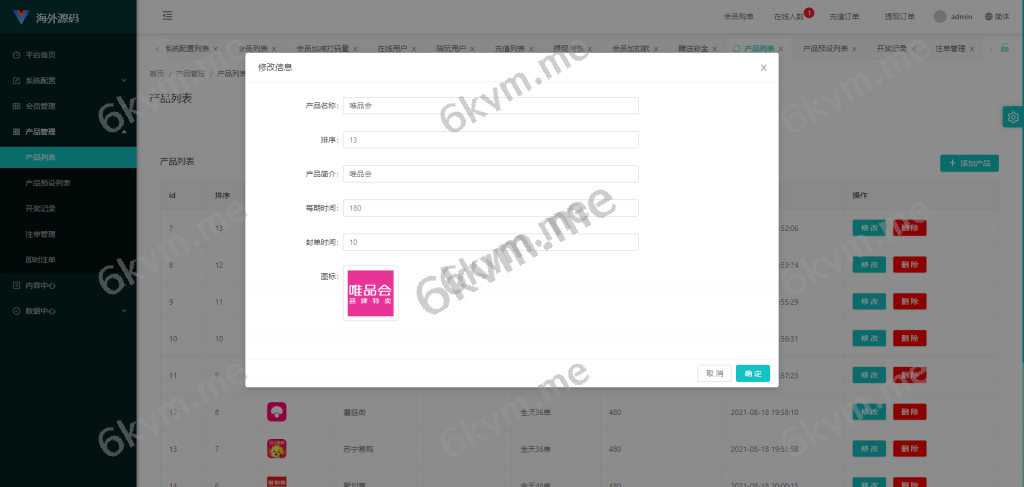Click the 排序 field showing 13

(x=490, y=140)
